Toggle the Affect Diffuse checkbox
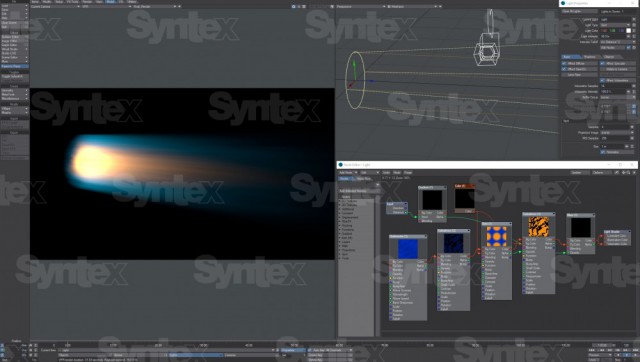The image size is (640, 362). tap(564, 64)
